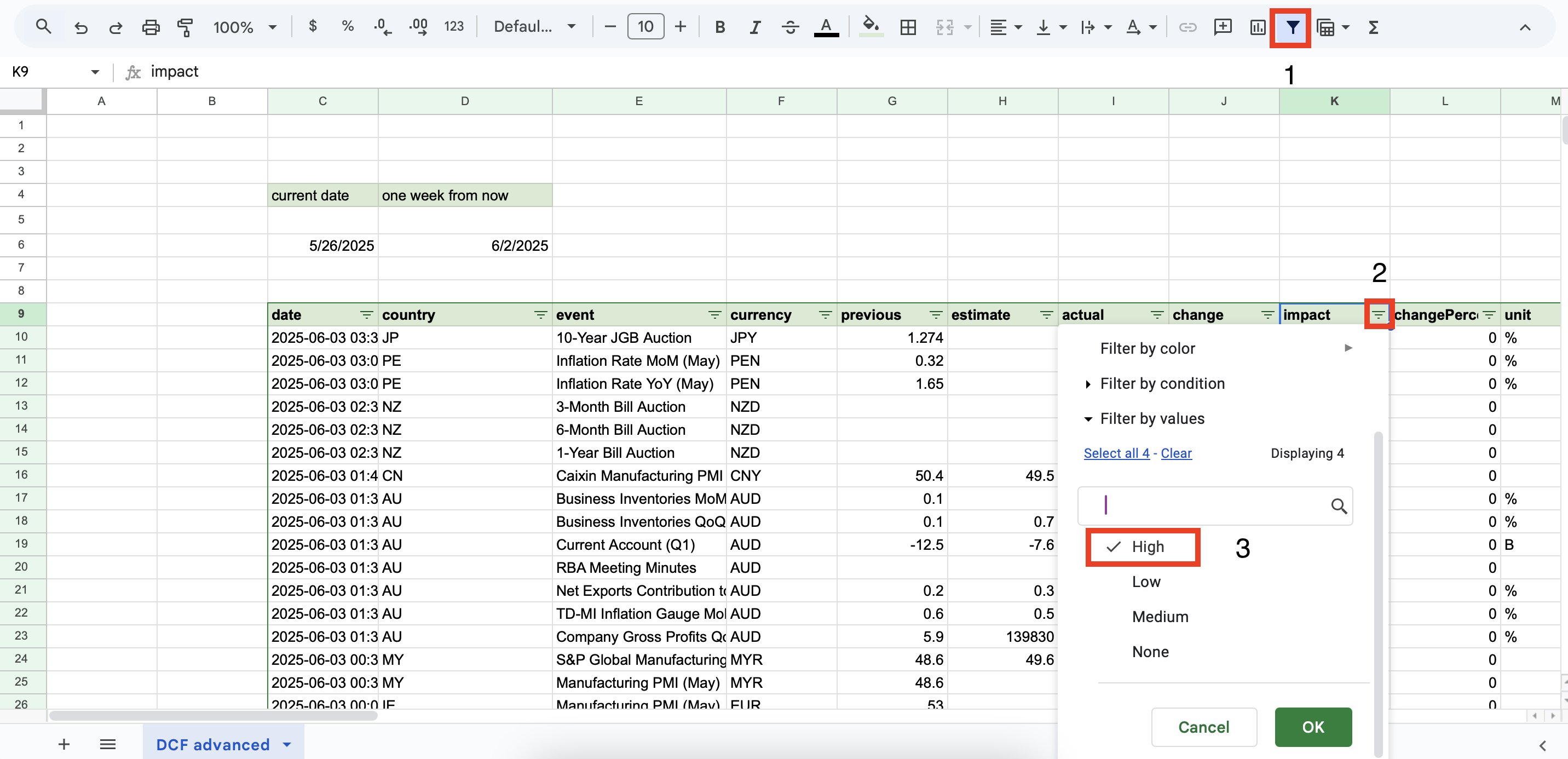1568x759 pixels.
Task: Open filter menu on country column
Action: (x=540, y=315)
